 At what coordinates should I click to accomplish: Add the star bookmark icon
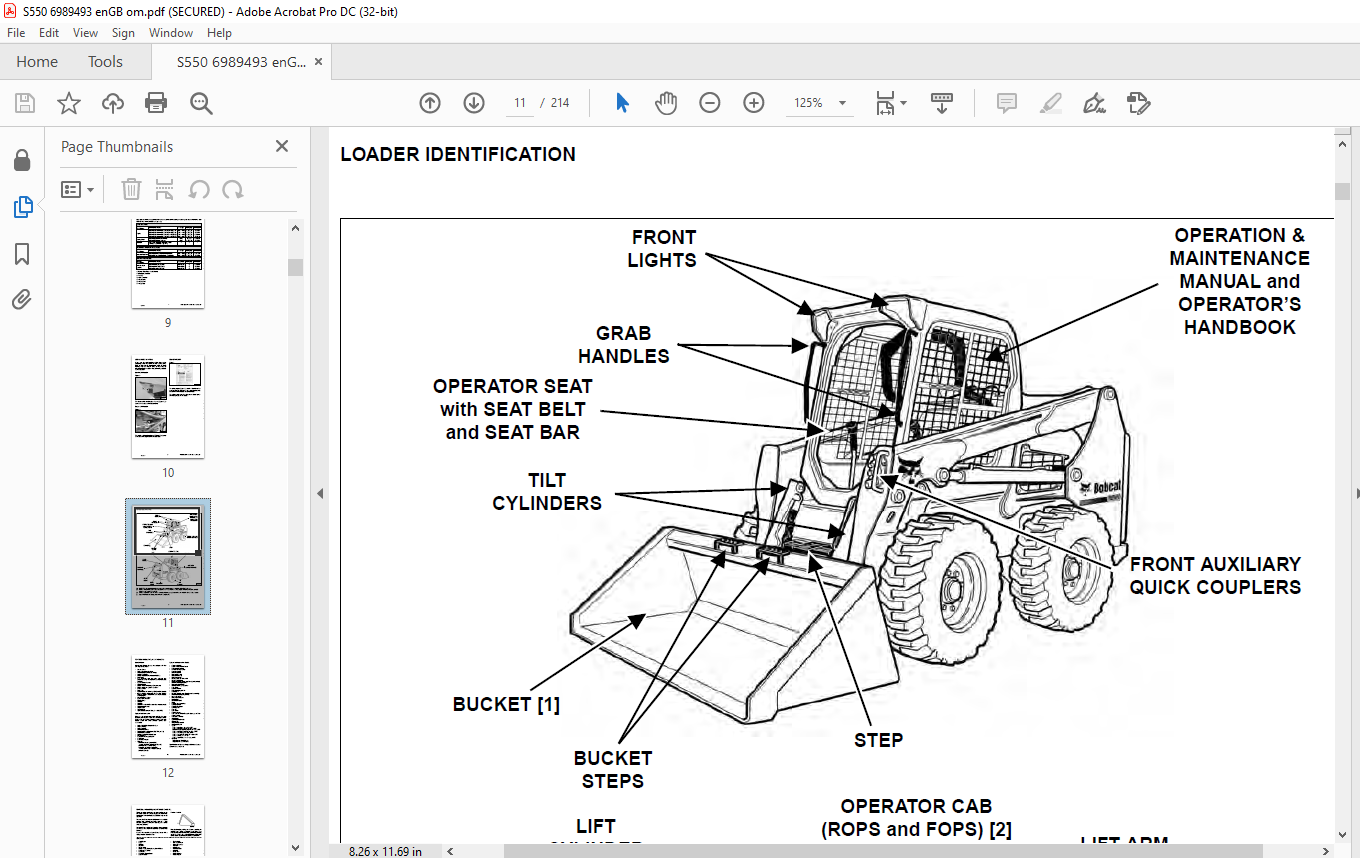click(x=69, y=103)
